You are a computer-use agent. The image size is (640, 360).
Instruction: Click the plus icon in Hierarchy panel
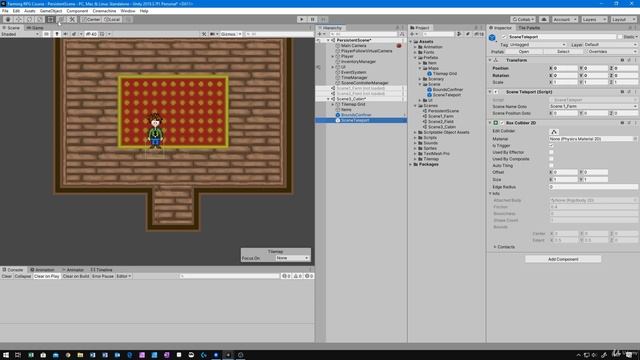tap(320, 34)
